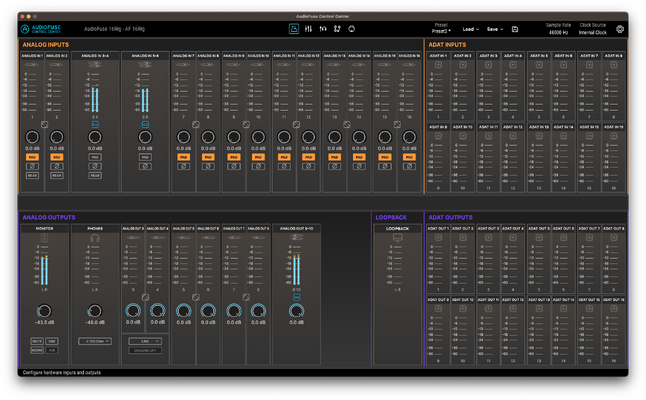Link Analog In 11 and 12 channels
The image size is (646, 400).
(x=296, y=124)
